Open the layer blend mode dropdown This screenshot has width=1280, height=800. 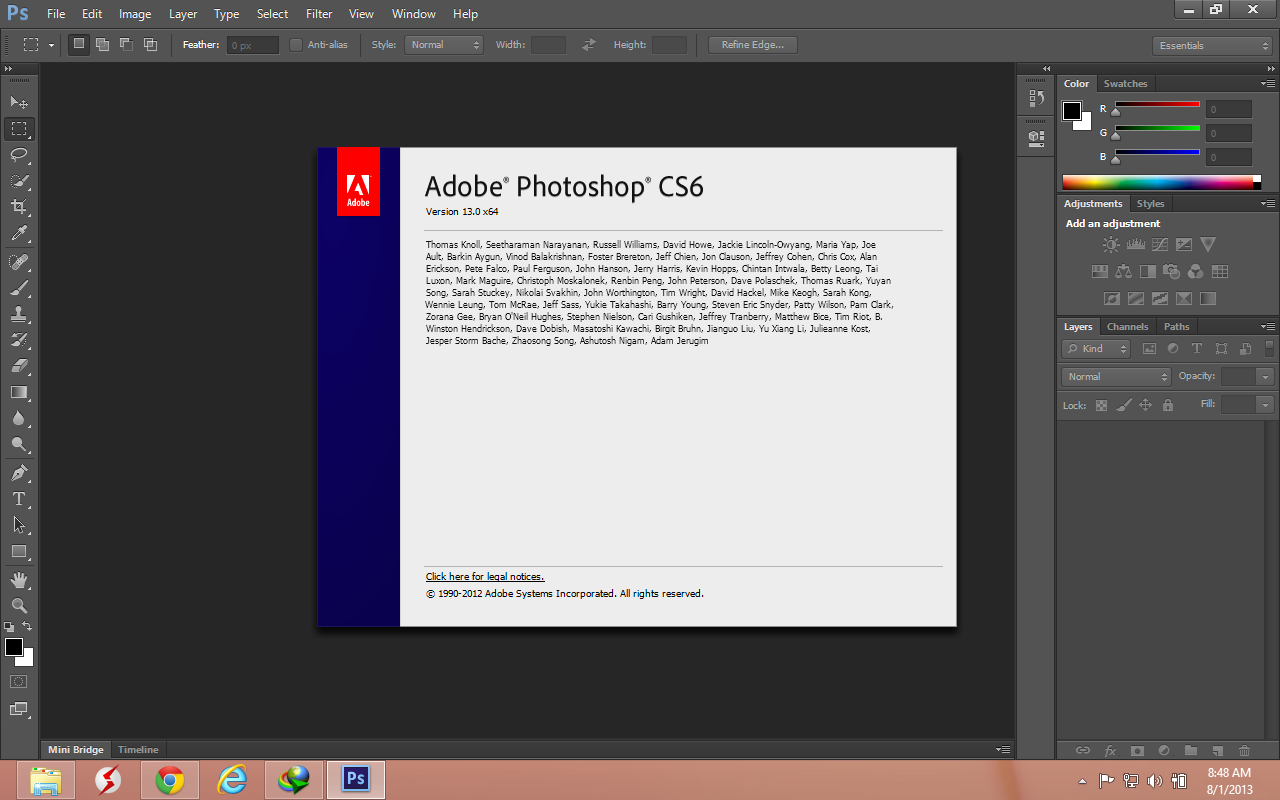(1115, 377)
